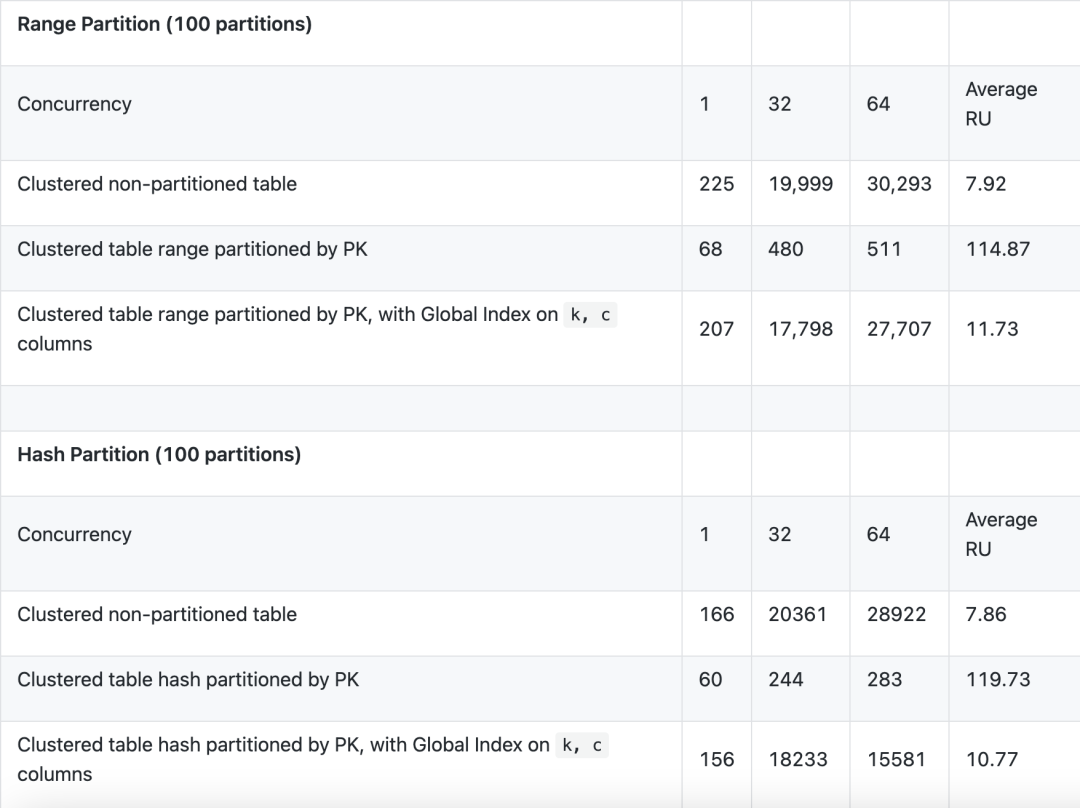Select the 119.73 Average RU cell
Screen dimensions: 1080x808
[x=997, y=680]
